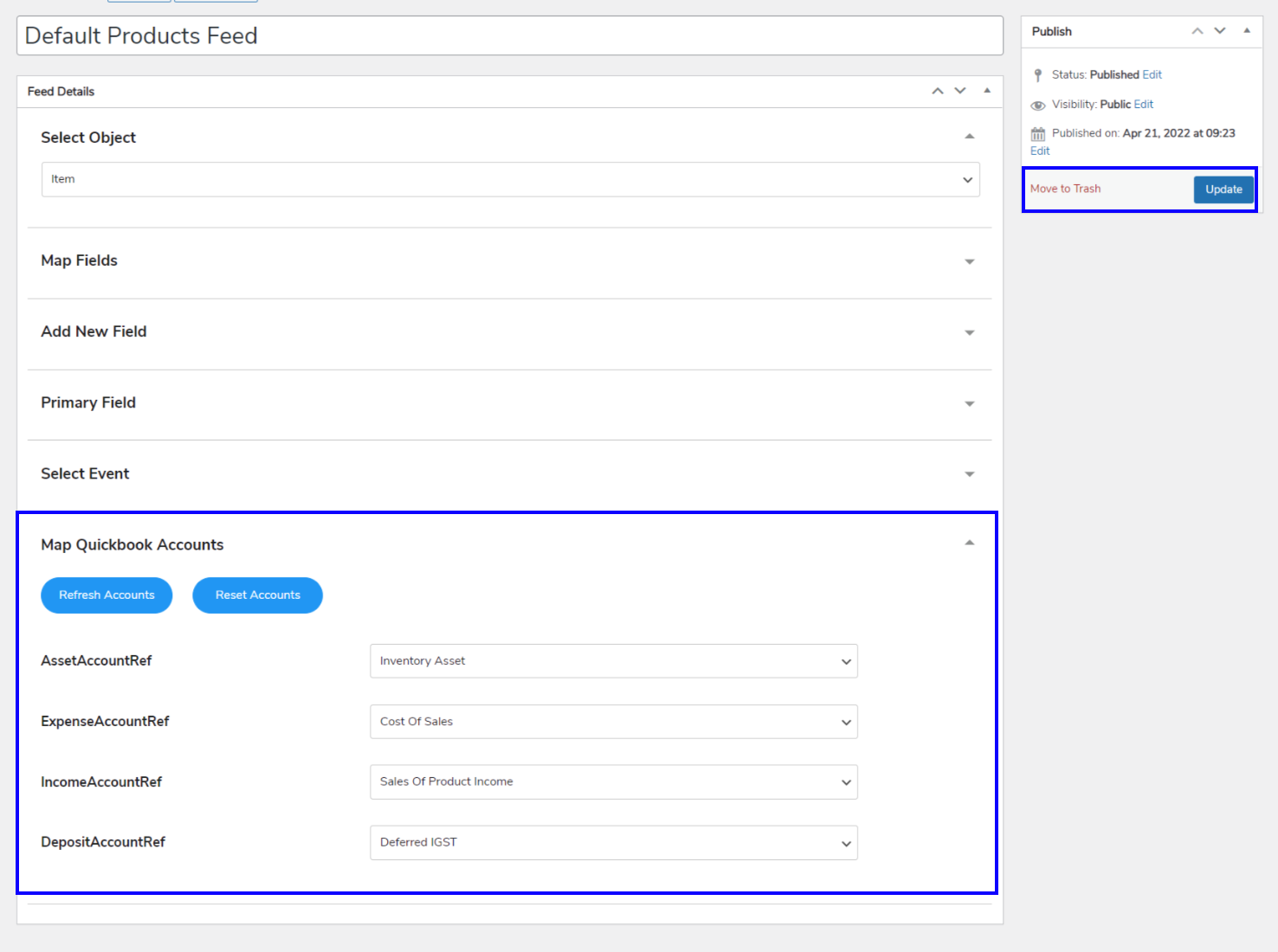1278x952 pixels.
Task: Collapse the Map Quickbook Accounts section
Action: tap(970, 544)
